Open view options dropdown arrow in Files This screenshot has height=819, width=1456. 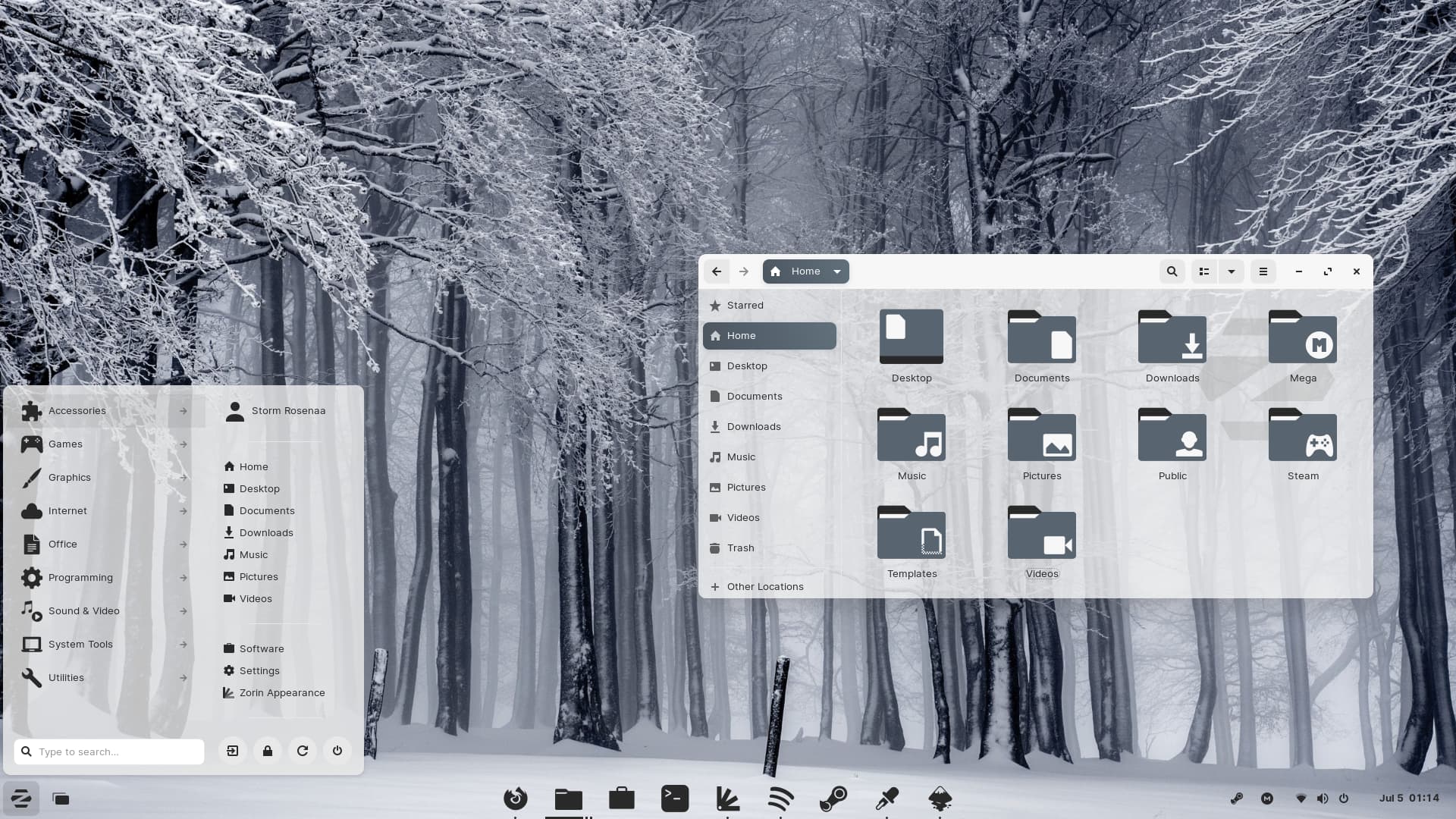coord(1232,271)
